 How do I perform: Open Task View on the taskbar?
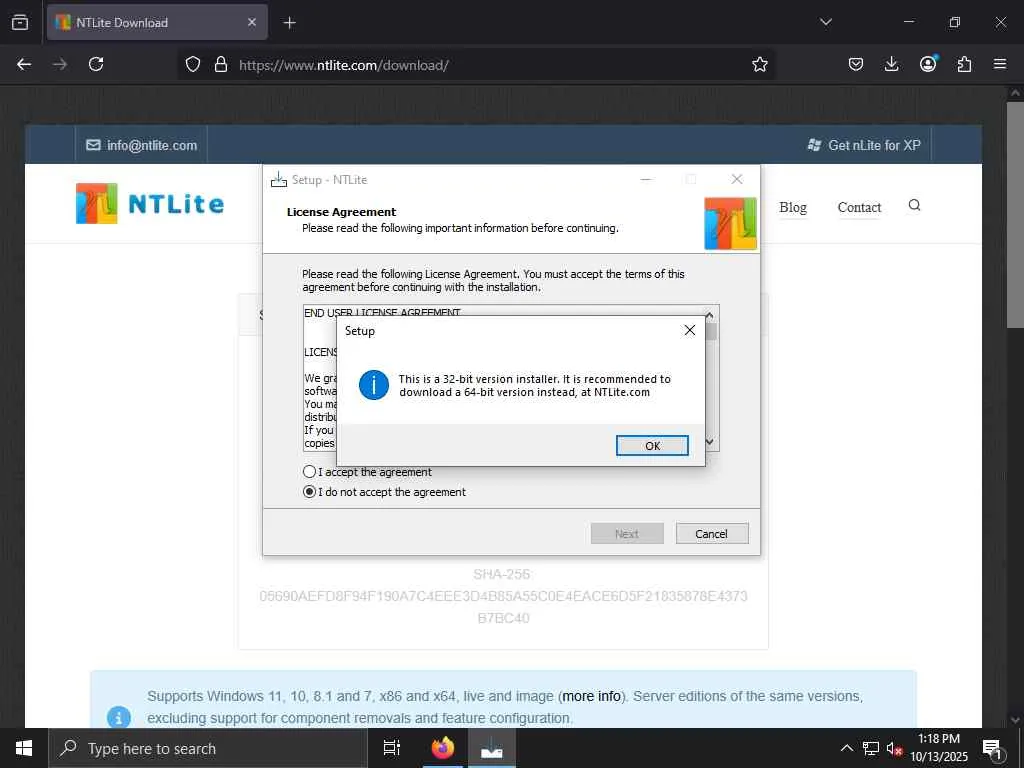[x=392, y=748]
